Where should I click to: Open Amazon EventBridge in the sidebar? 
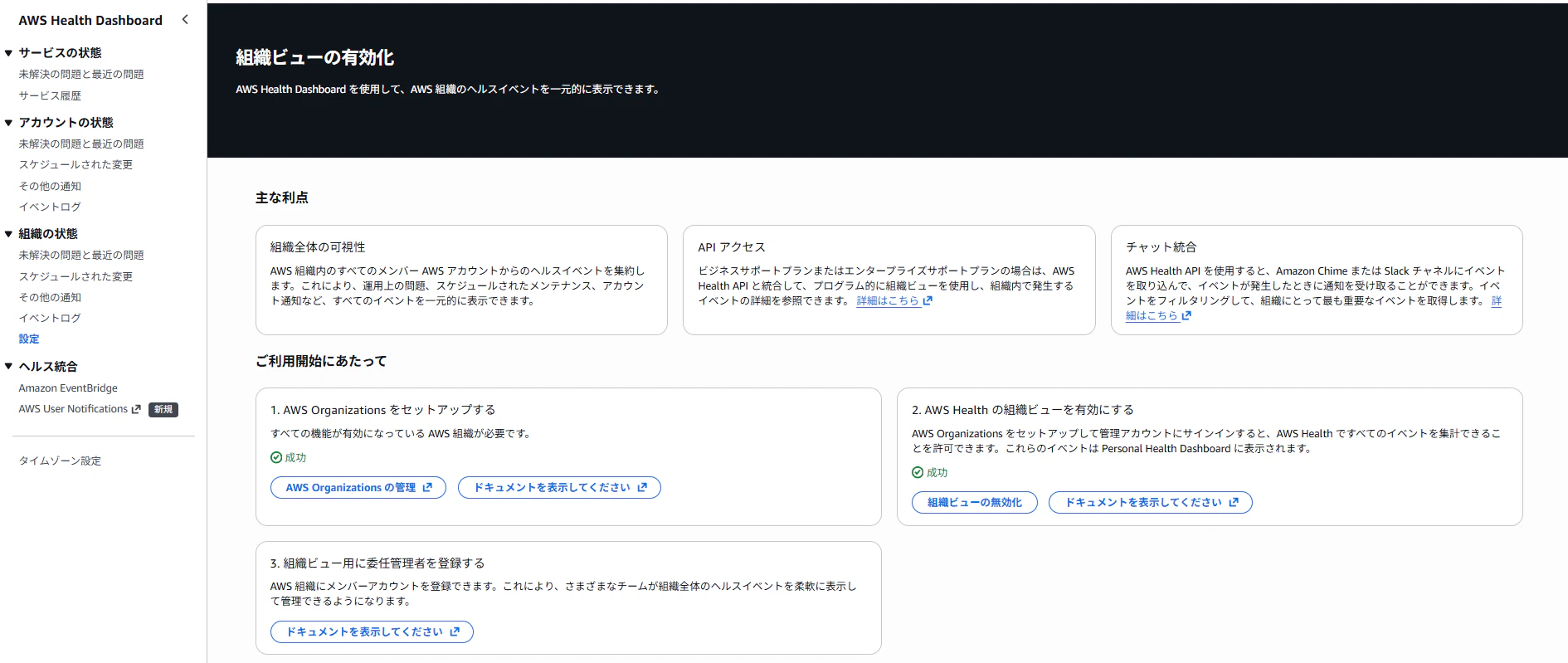68,388
